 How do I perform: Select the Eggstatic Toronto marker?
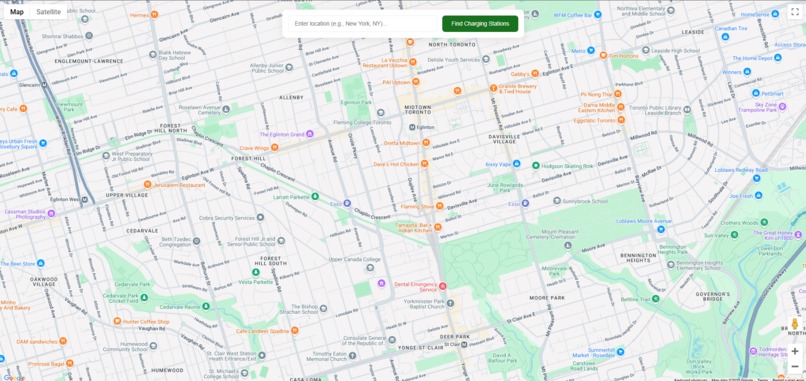[x=621, y=120]
